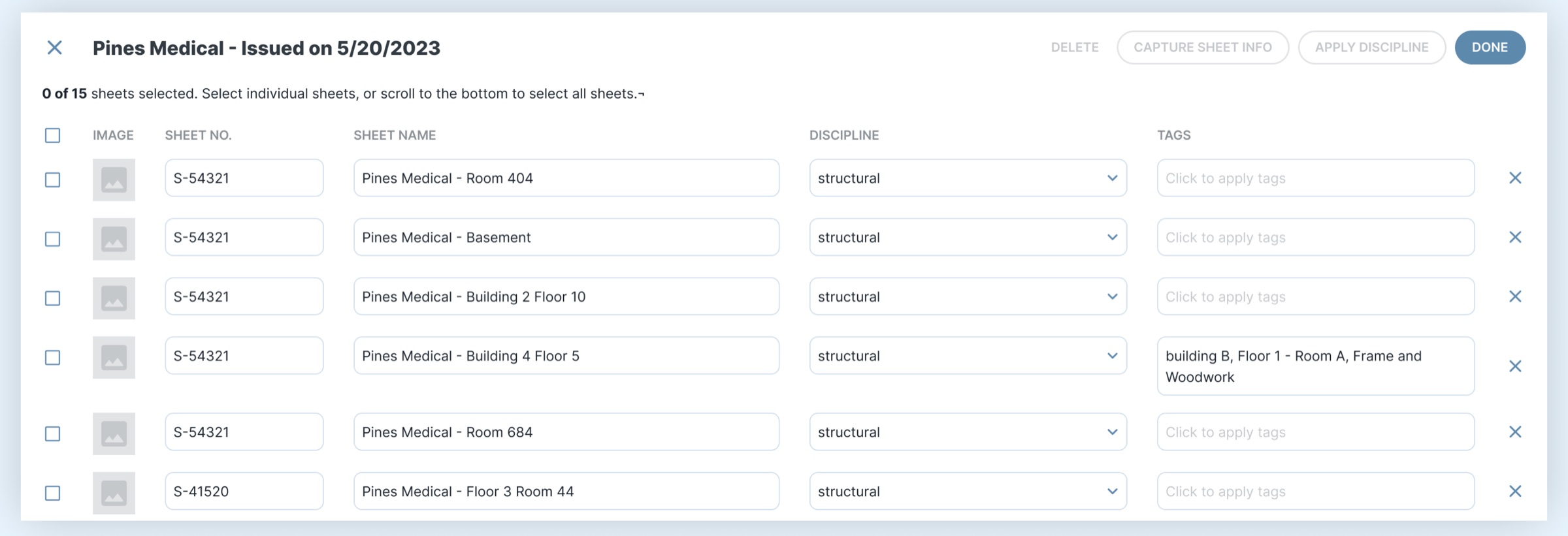Remove the Room 404 sheet row
The height and width of the screenshot is (536, 1568).
pyautogui.click(x=1515, y=178)
